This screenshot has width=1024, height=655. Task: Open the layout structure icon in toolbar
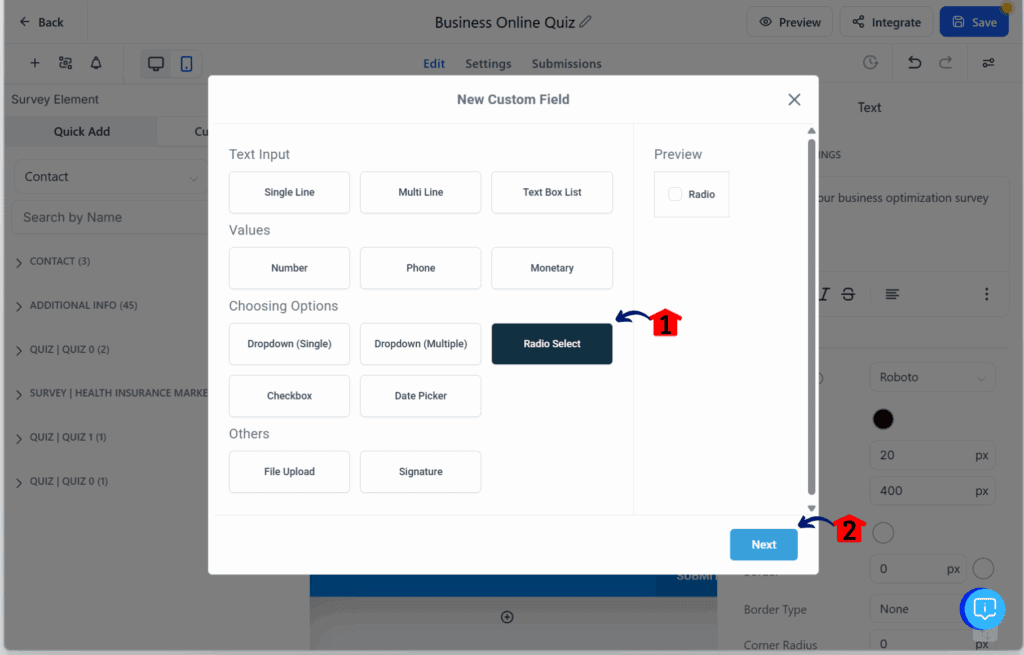65,63
